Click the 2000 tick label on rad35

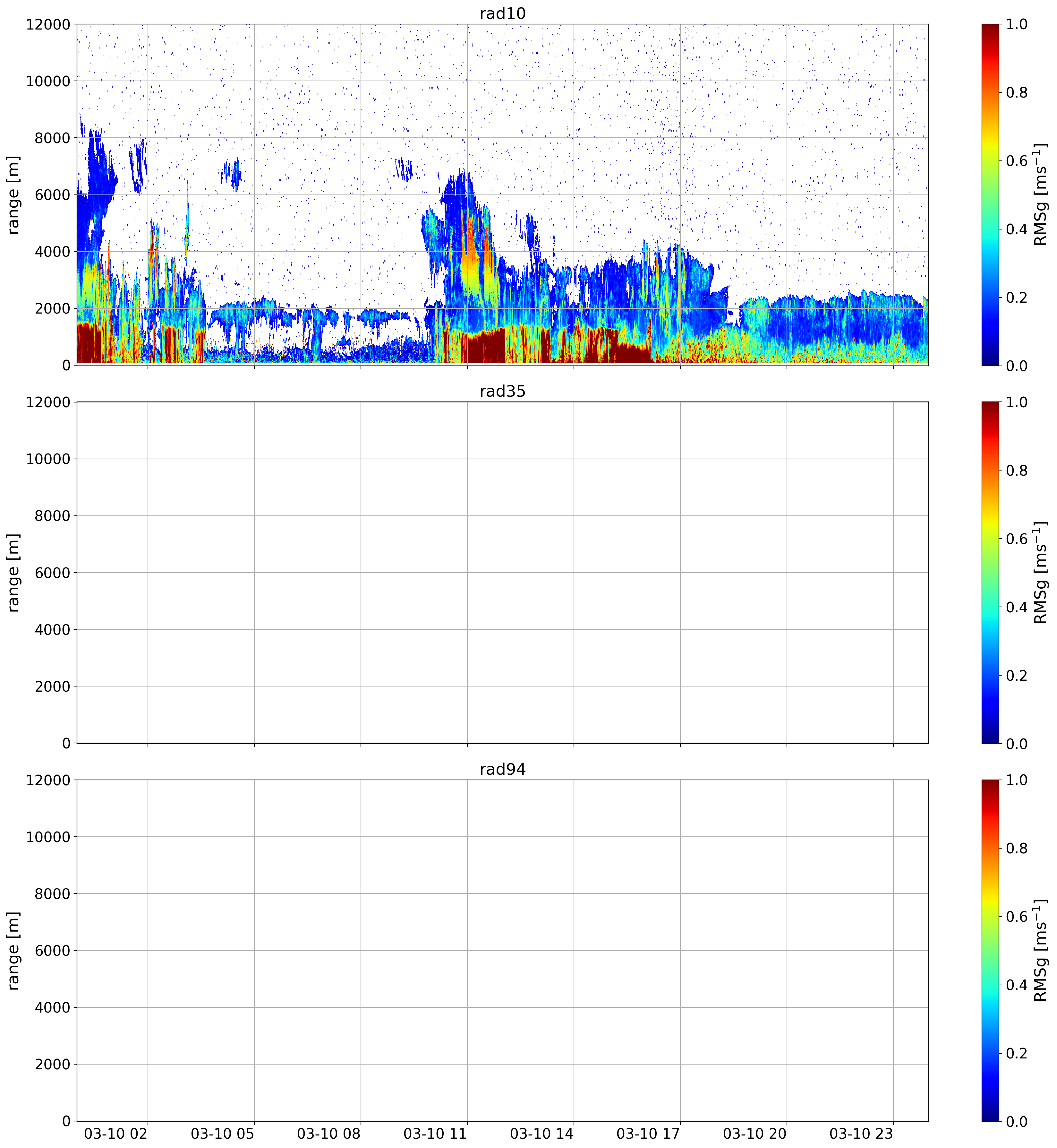click(x=53, y=686)
